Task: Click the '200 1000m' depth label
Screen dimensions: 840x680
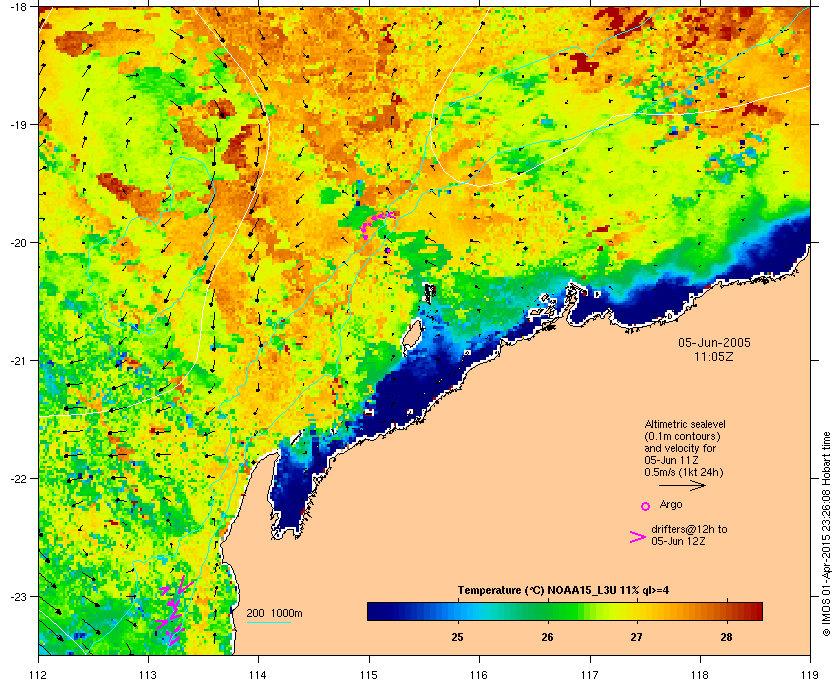Action: click(274, 613)
